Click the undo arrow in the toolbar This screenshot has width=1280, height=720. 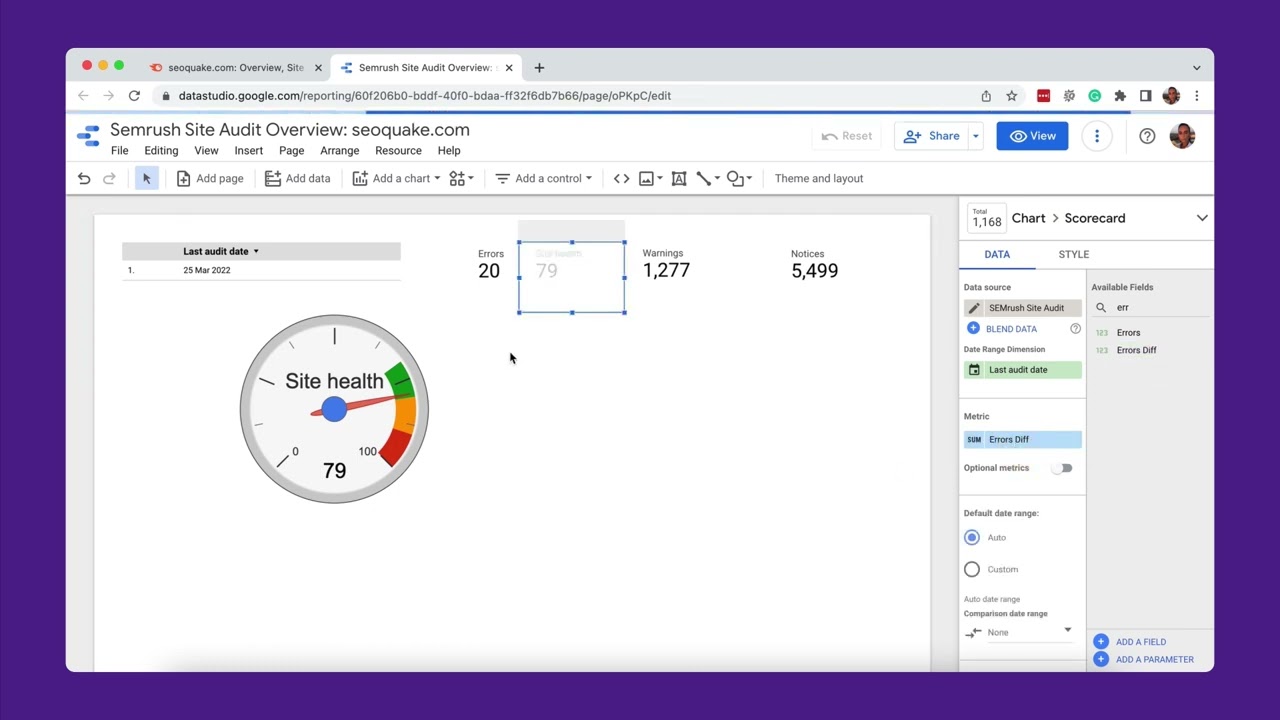(x=84, y=178)
